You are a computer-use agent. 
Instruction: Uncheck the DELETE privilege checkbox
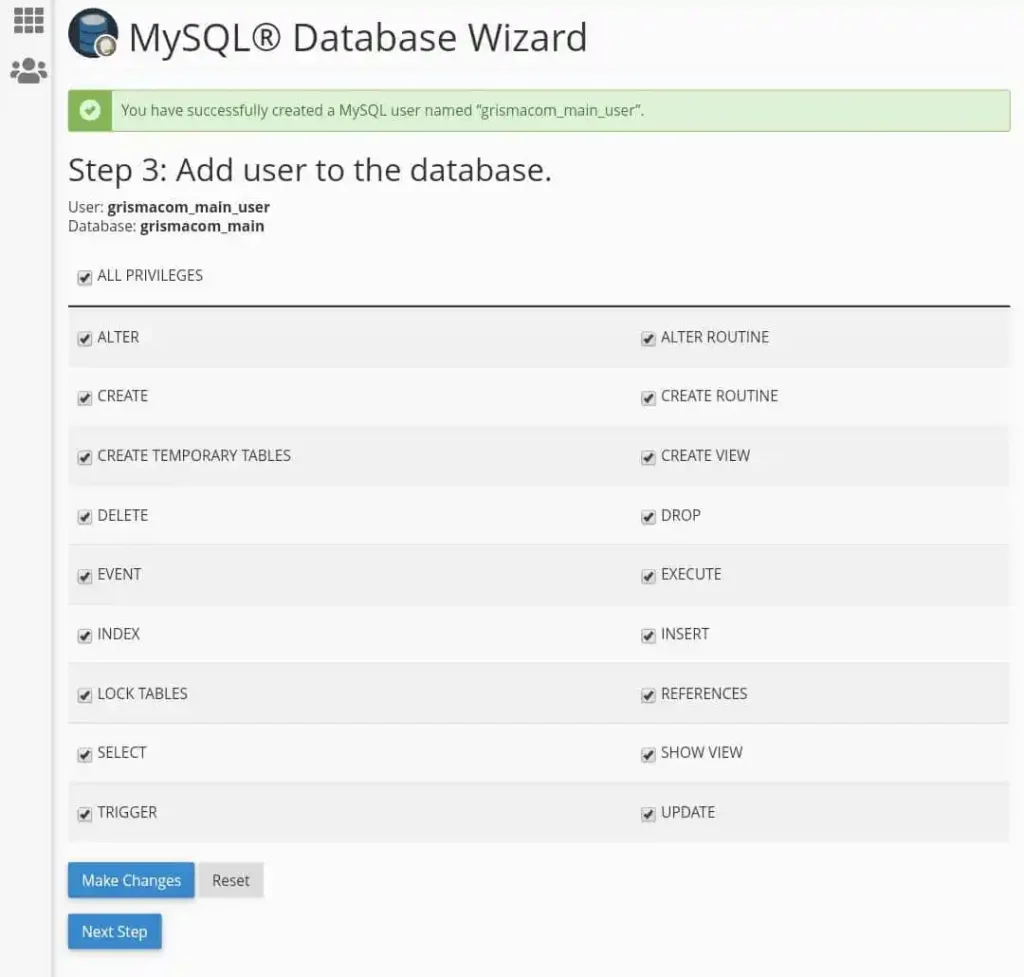click(x=85, y=517)
